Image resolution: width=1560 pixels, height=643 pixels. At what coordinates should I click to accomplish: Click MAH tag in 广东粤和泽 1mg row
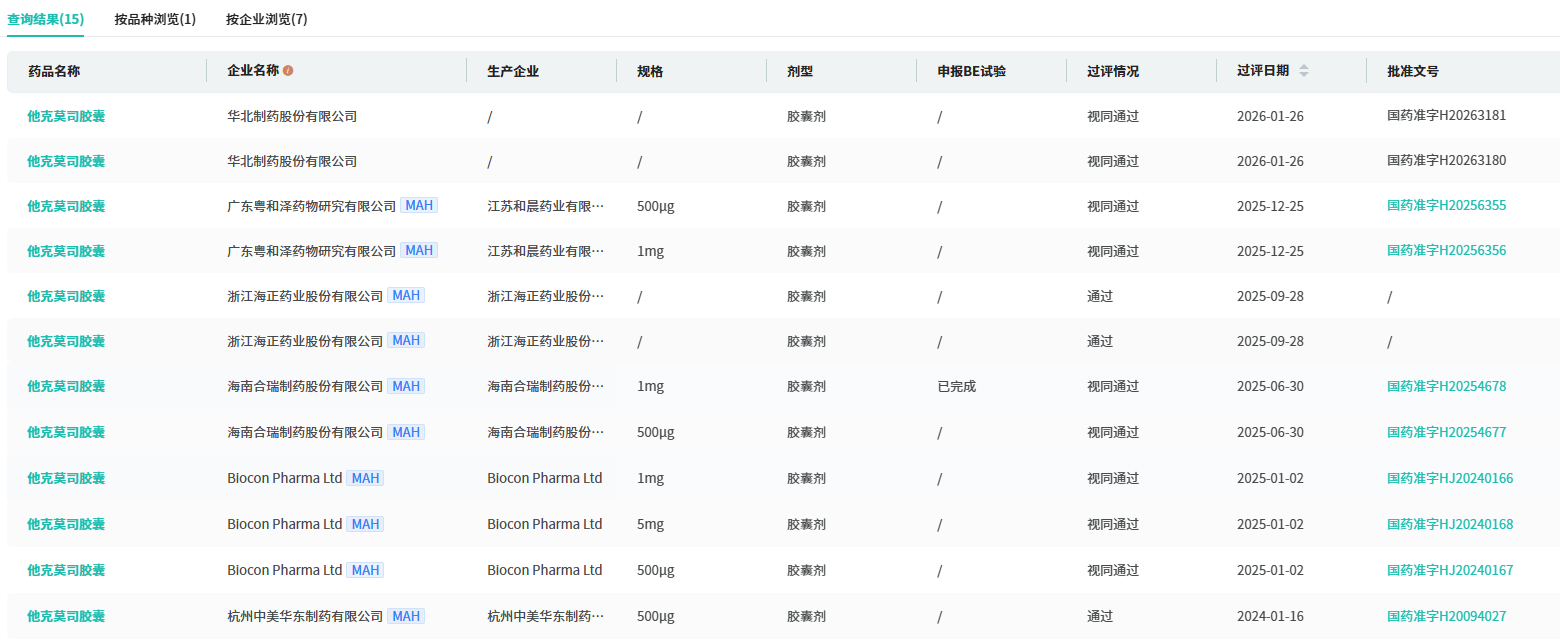pyautogui.click(x=419, y=250)
